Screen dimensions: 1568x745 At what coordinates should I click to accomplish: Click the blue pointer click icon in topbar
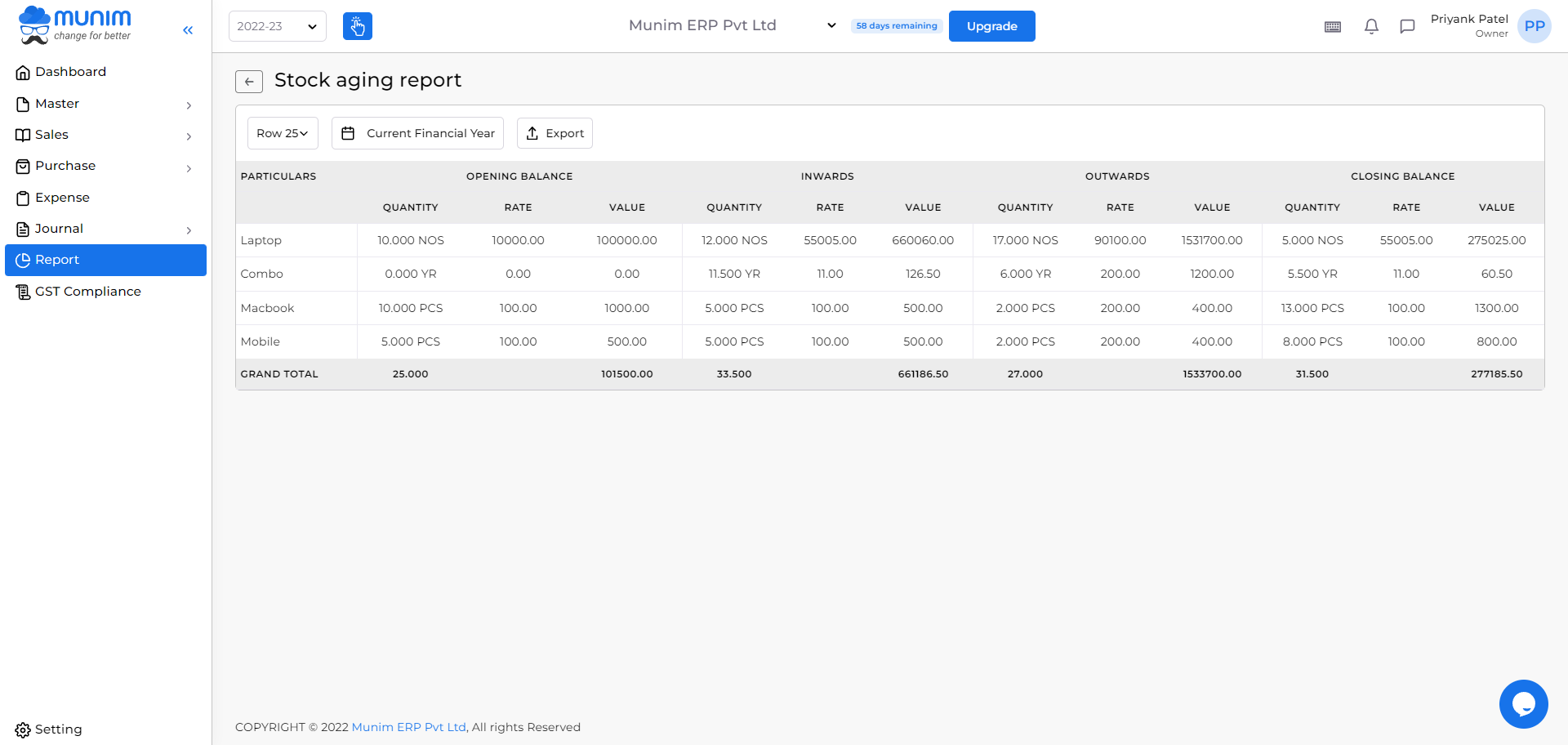357,25
